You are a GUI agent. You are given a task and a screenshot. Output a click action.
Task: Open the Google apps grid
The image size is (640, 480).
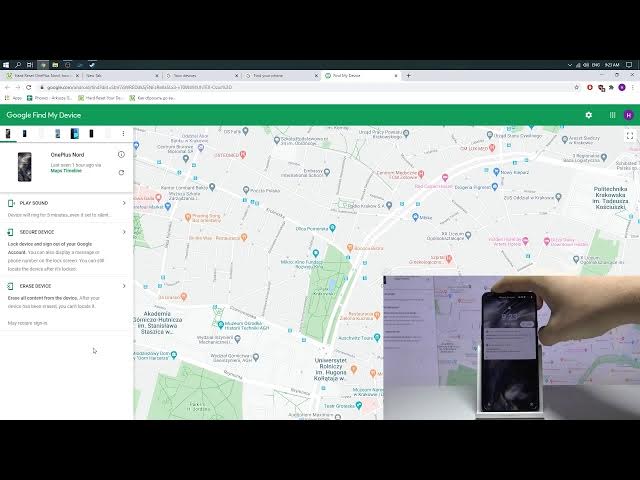pyautogui.click(x=612, y=115)
